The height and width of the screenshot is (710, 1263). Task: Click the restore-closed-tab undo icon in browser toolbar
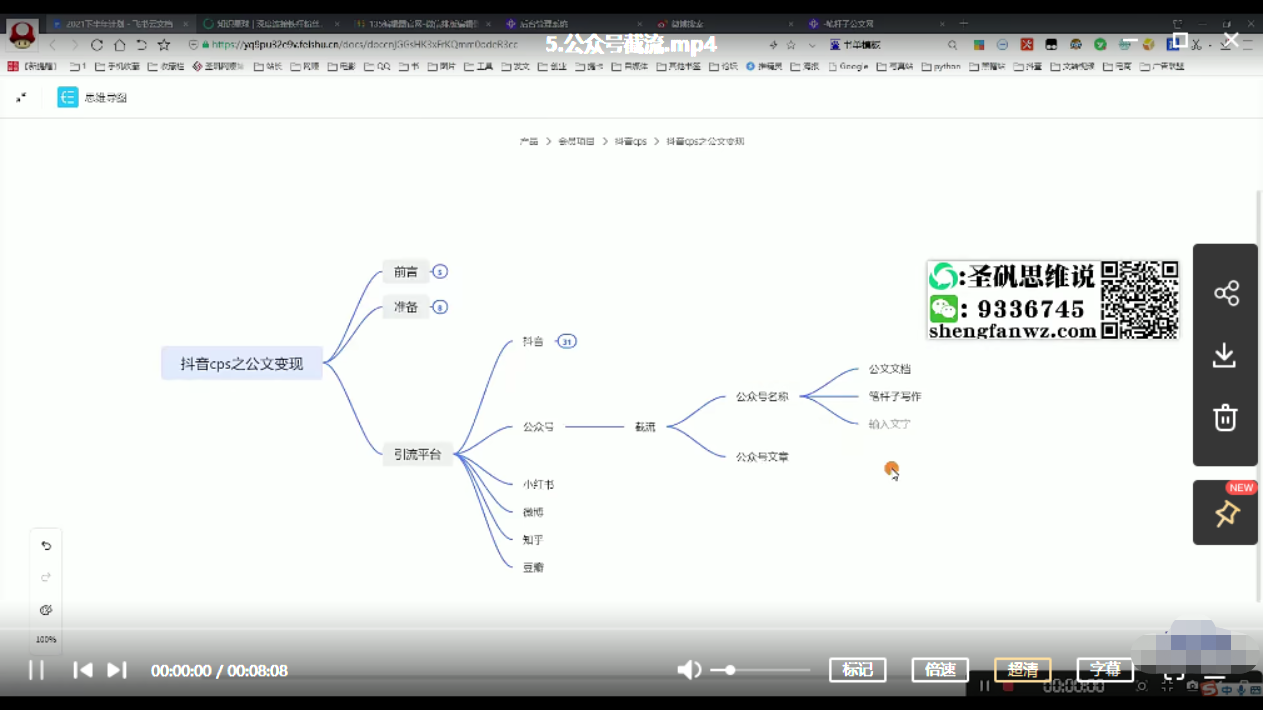141,45
